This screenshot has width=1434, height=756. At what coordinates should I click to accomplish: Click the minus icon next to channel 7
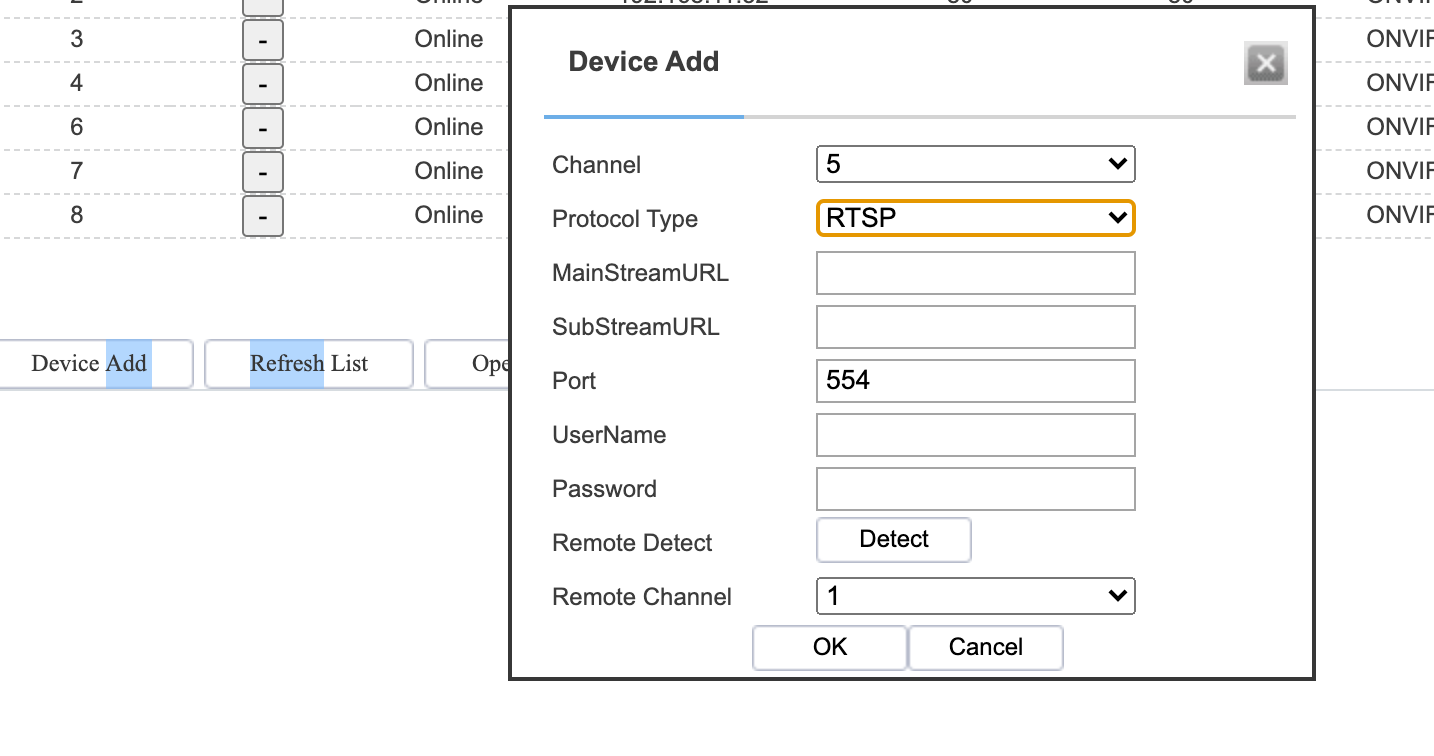(262, 172)
